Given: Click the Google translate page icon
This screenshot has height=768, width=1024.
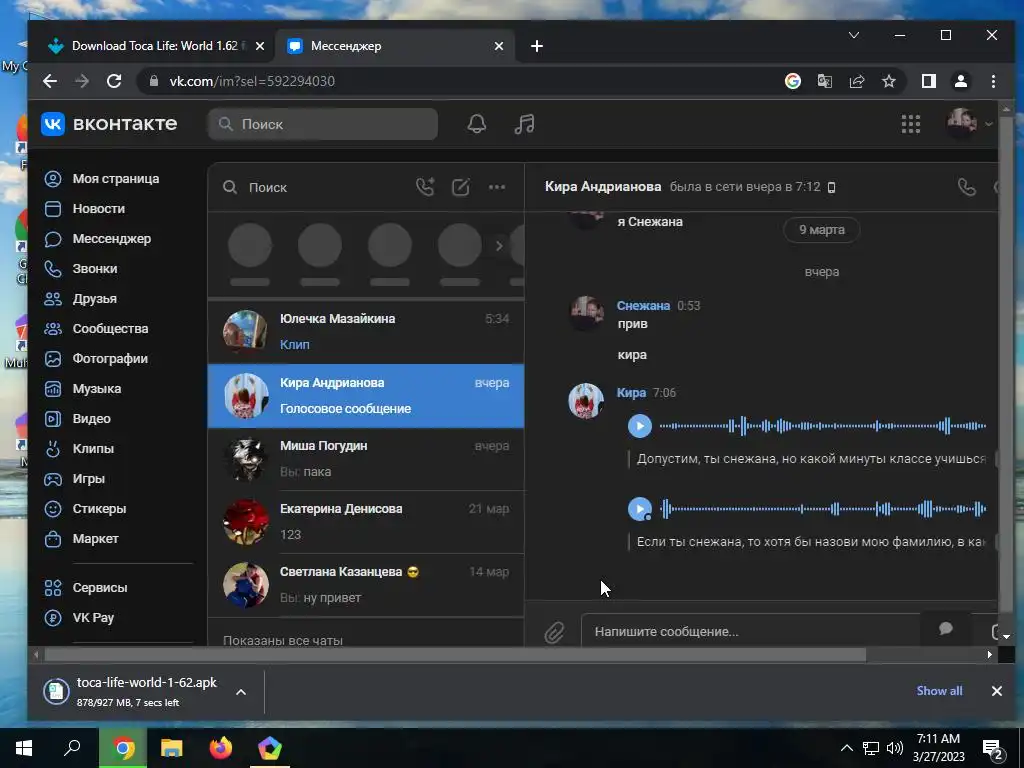Looking at the screenshot, I should [x=825, y=81].
